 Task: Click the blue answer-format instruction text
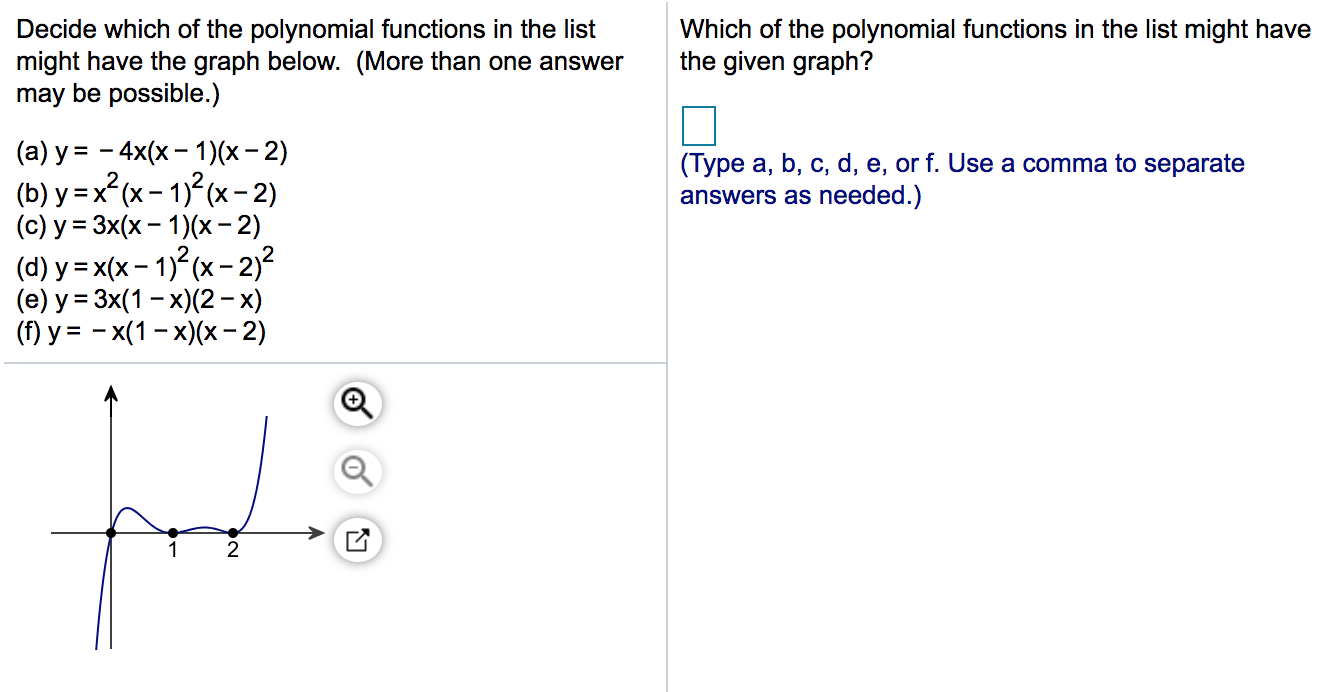[962, 179]
